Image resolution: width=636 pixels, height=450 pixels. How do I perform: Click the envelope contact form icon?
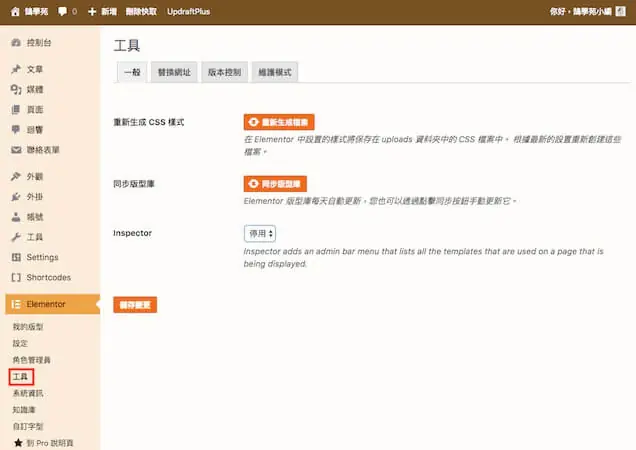pyautogui.click(x=16, y=150)
